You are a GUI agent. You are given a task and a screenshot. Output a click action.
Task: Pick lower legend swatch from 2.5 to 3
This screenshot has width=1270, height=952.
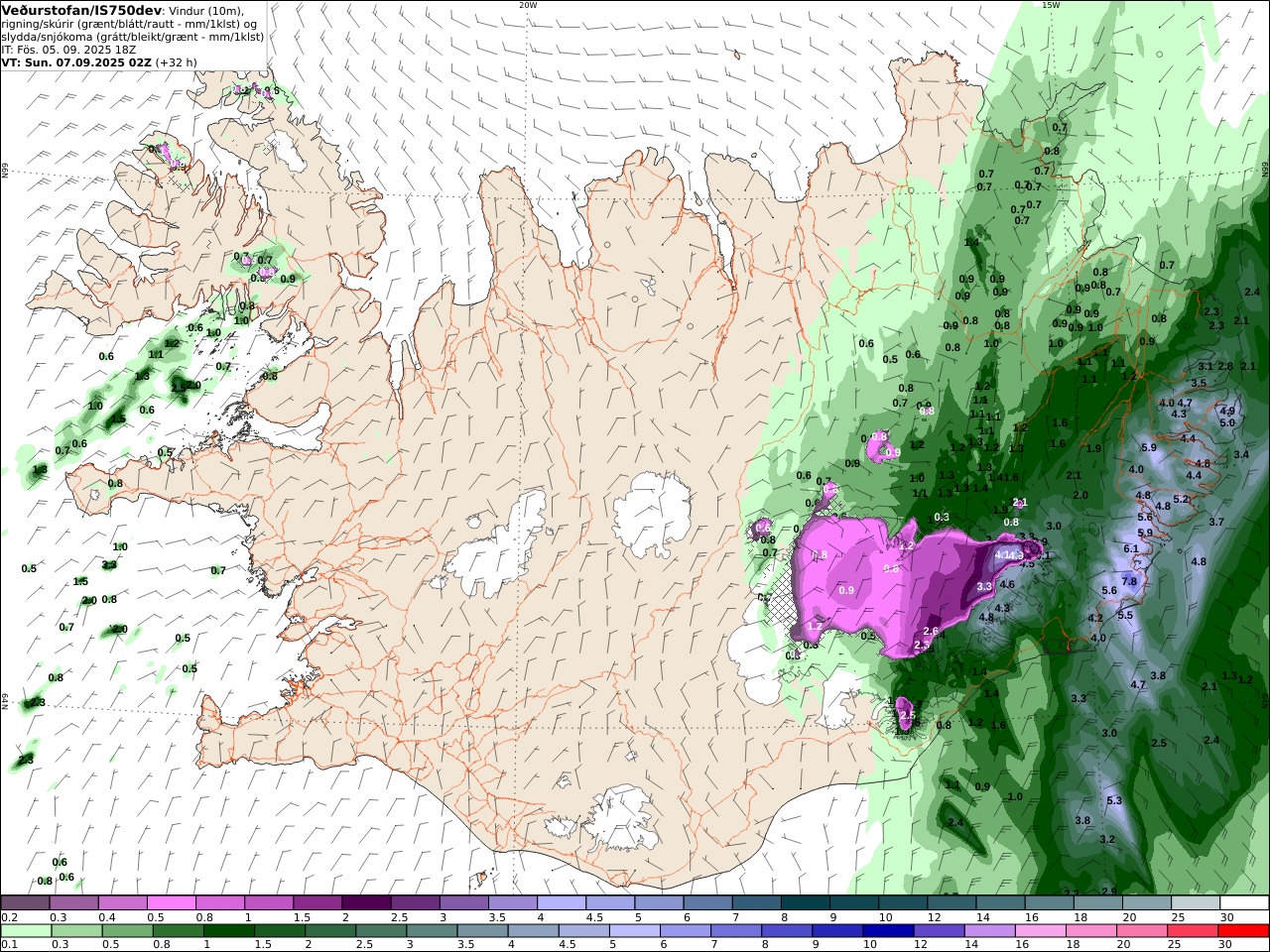tap(381, 931)
